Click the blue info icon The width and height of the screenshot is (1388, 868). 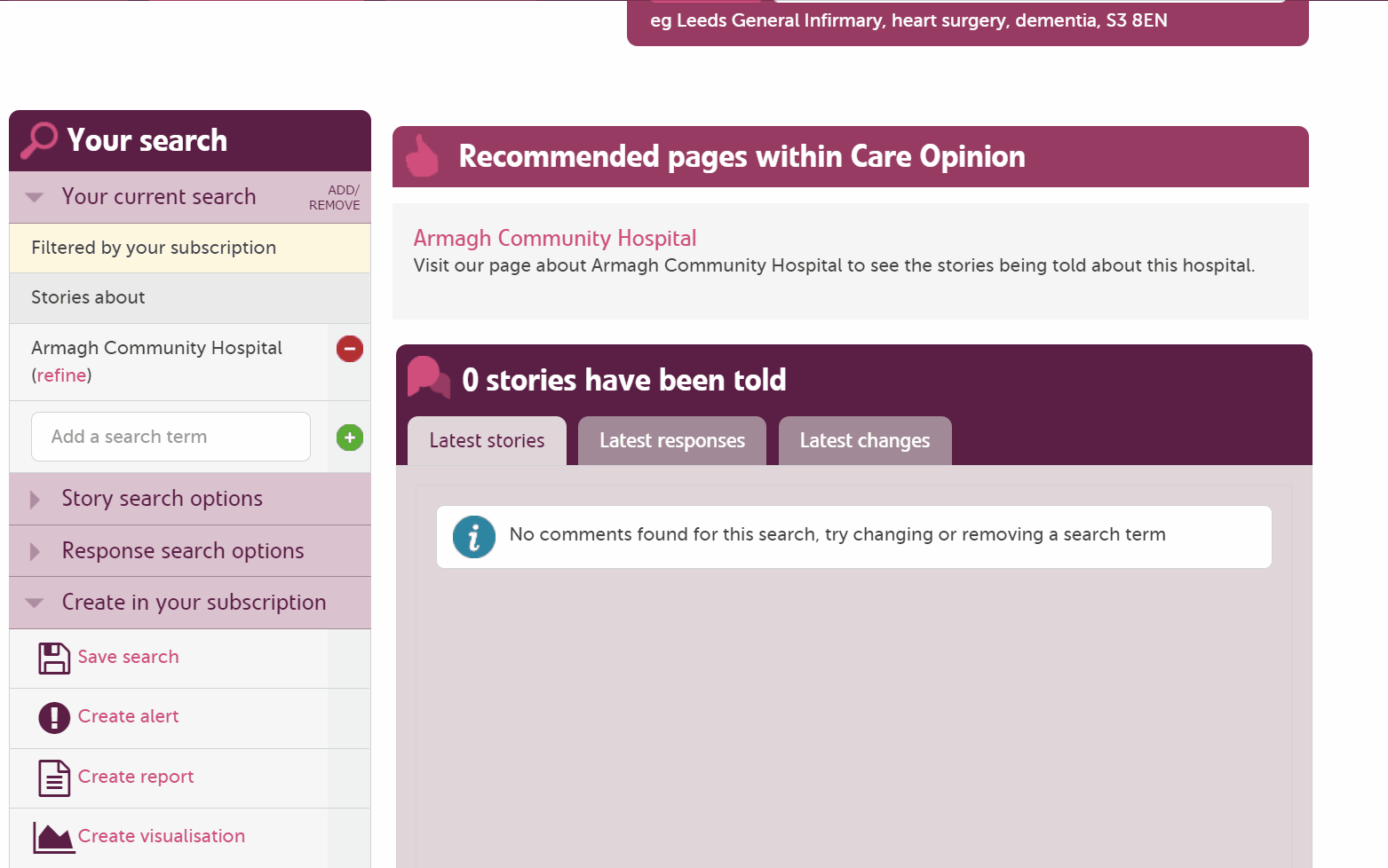pyautogui.click(x=474, y=537)
